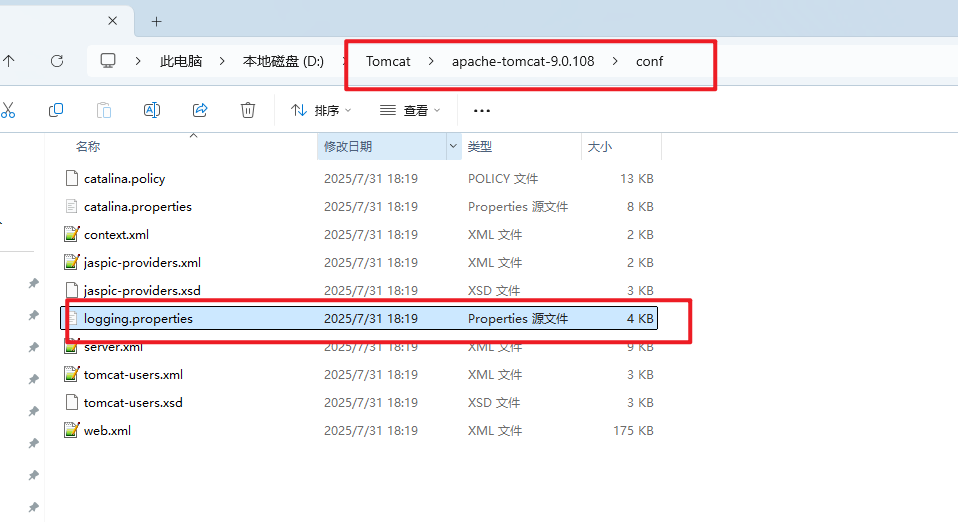
Task: Sort by 大小 column header
Action: 599,147
